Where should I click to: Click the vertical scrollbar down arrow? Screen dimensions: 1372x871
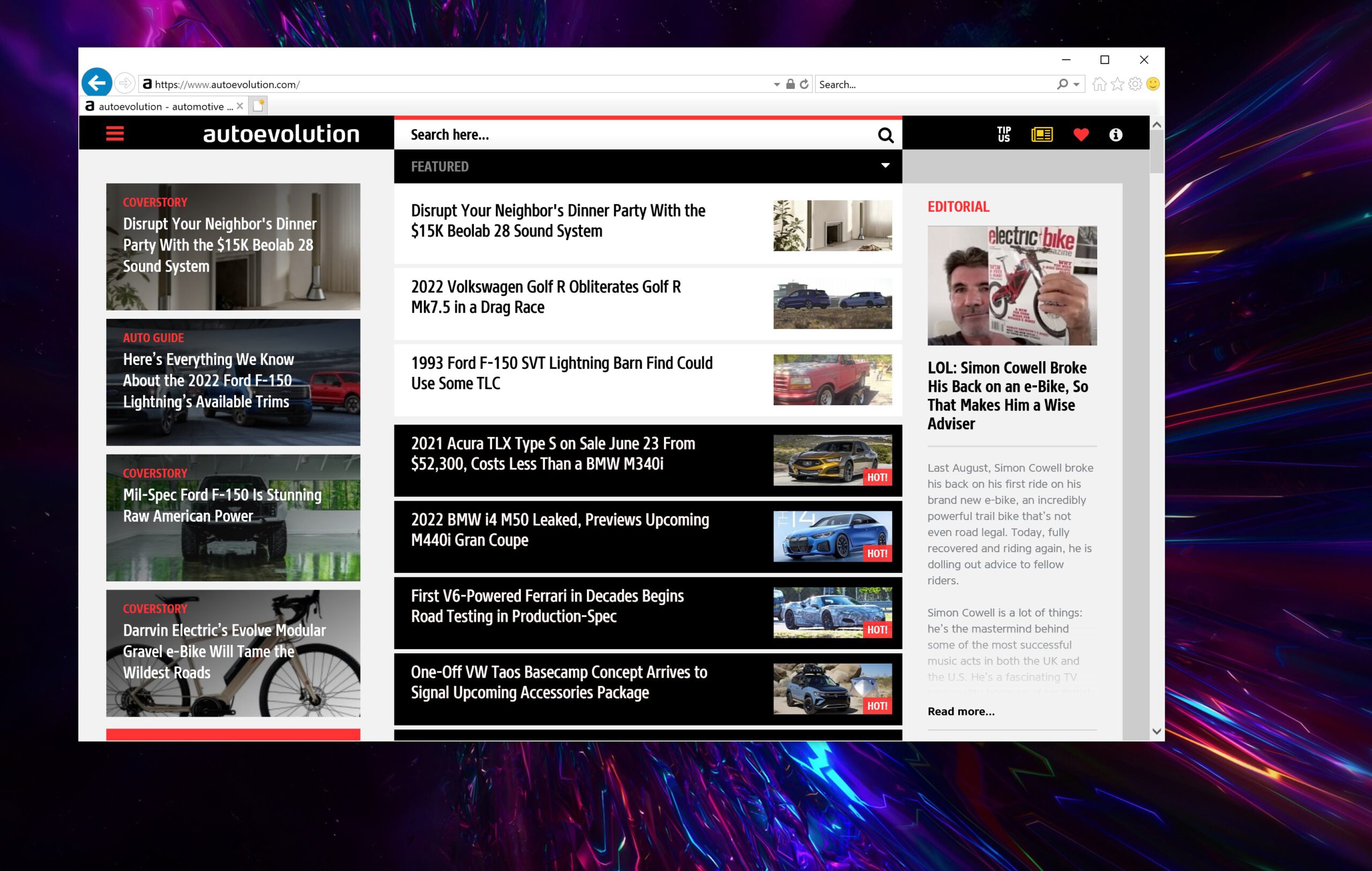pyautogui.click(x=1156, y=732)
